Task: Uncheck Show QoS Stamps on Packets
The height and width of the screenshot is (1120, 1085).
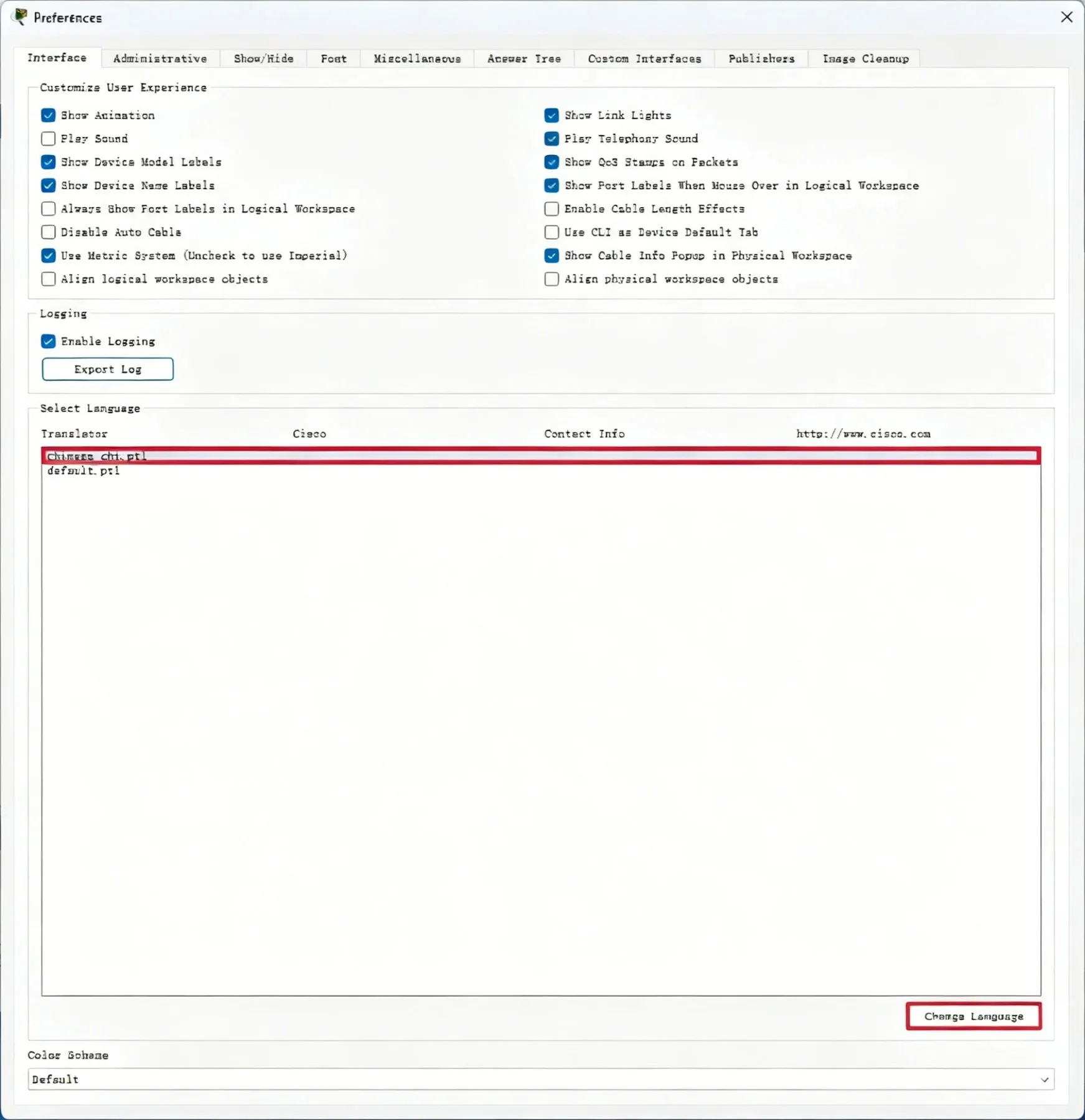Action: 552,162
